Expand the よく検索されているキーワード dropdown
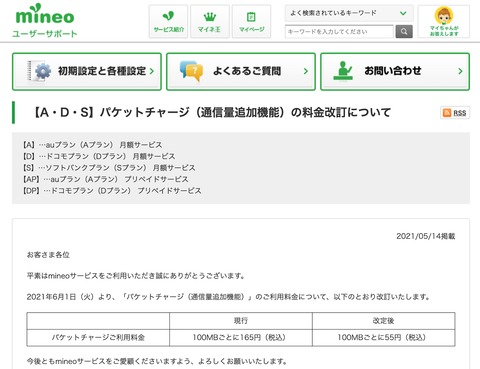The height and width of the screenshot is (369, 480). click(x=349, y=13)
